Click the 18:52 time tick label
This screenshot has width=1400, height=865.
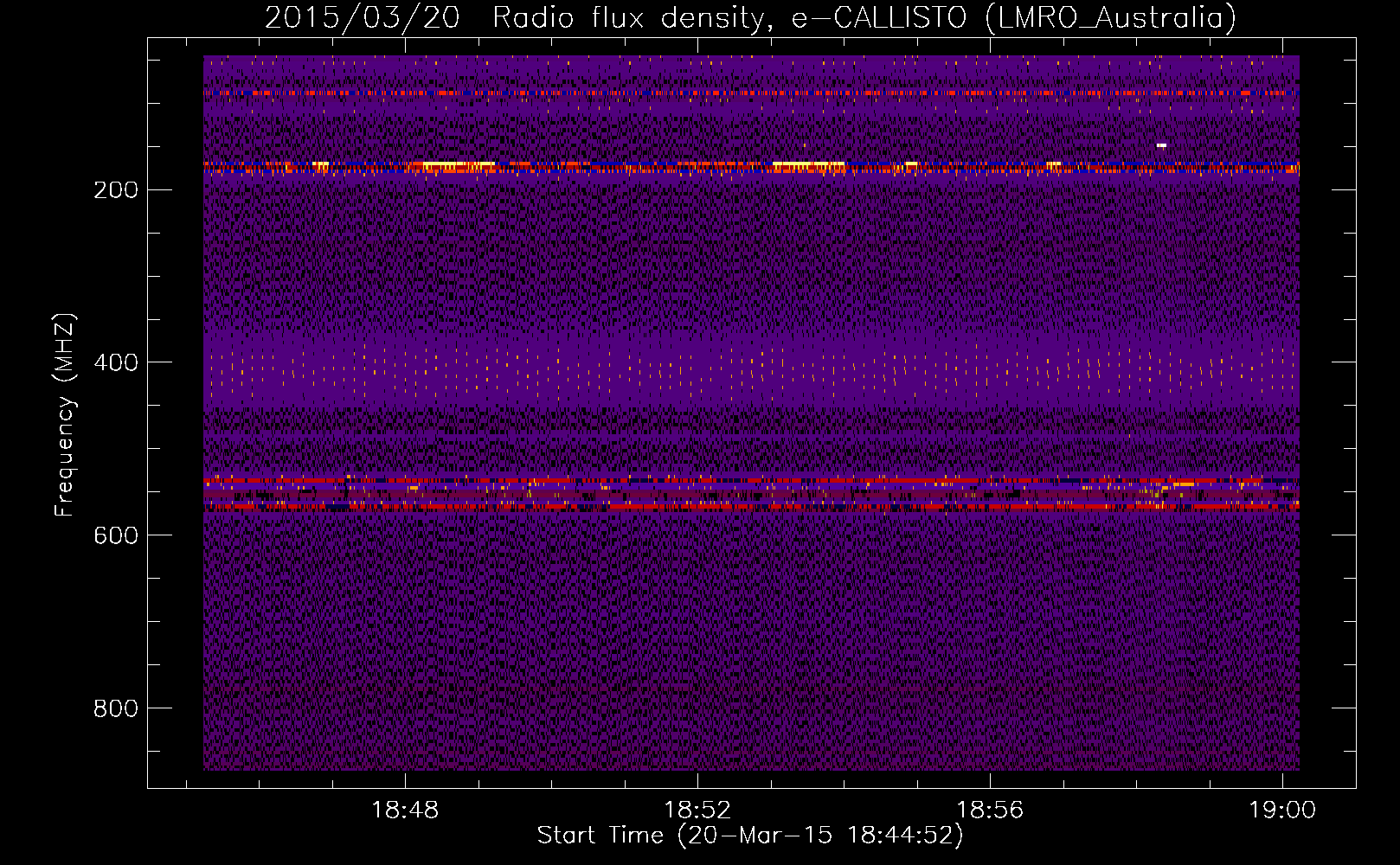coord(697,811)
